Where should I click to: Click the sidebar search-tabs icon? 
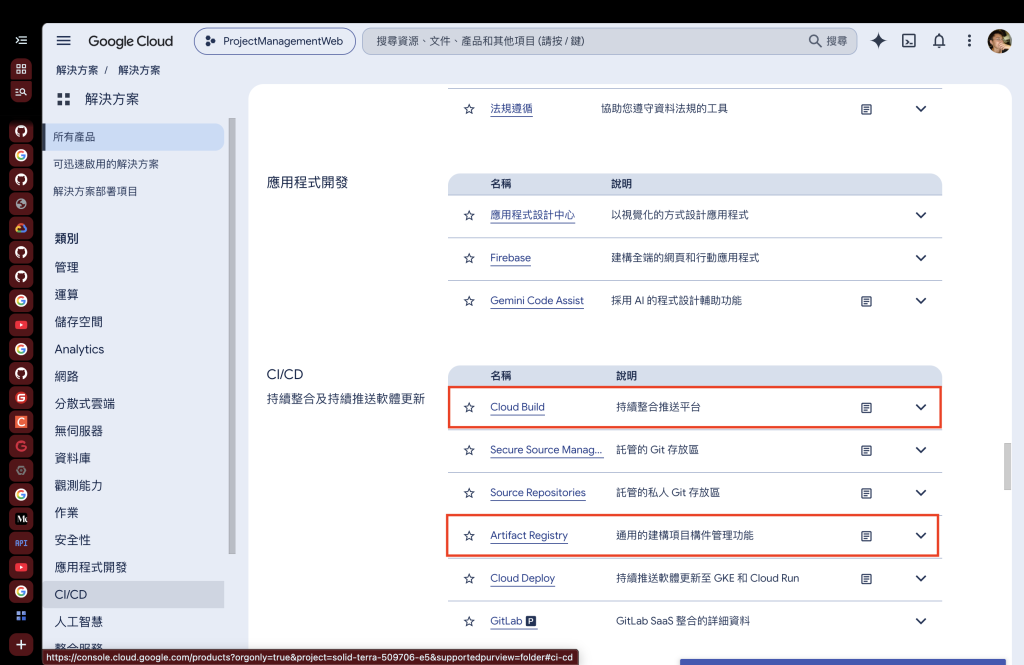tap(21, 92)
